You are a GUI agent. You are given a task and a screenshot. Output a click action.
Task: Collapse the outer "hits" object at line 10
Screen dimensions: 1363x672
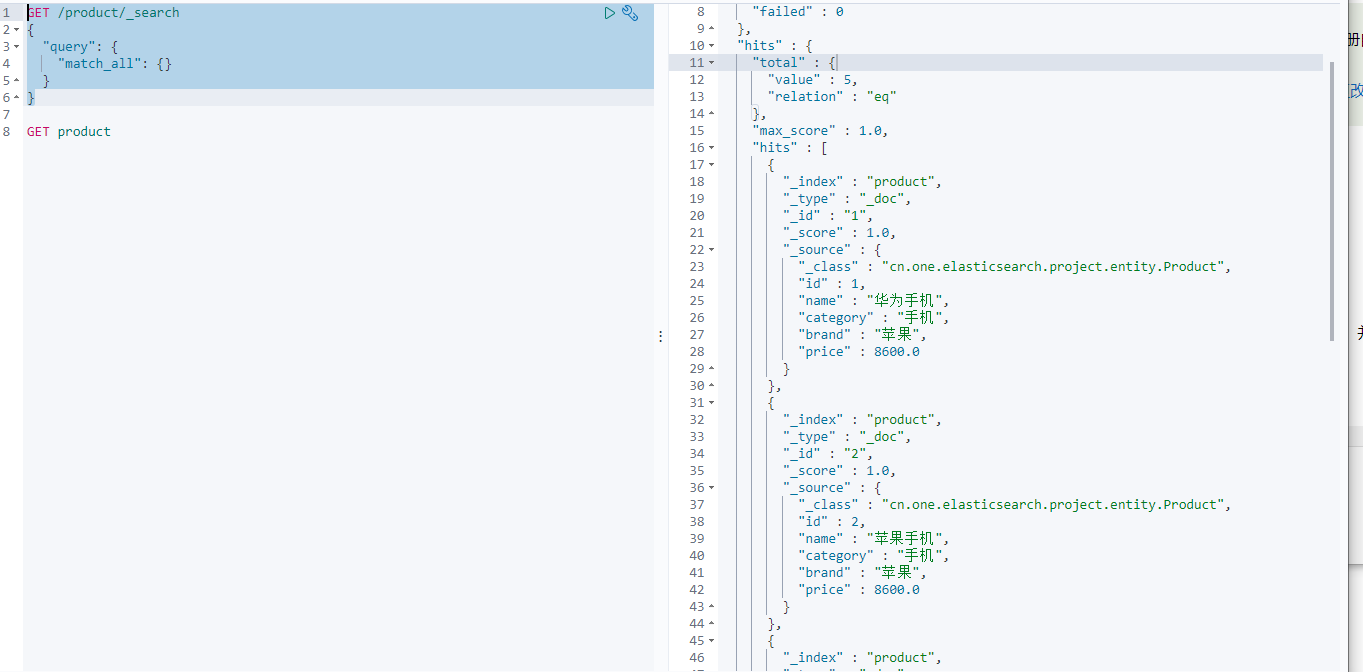click(x=710, y=45)
